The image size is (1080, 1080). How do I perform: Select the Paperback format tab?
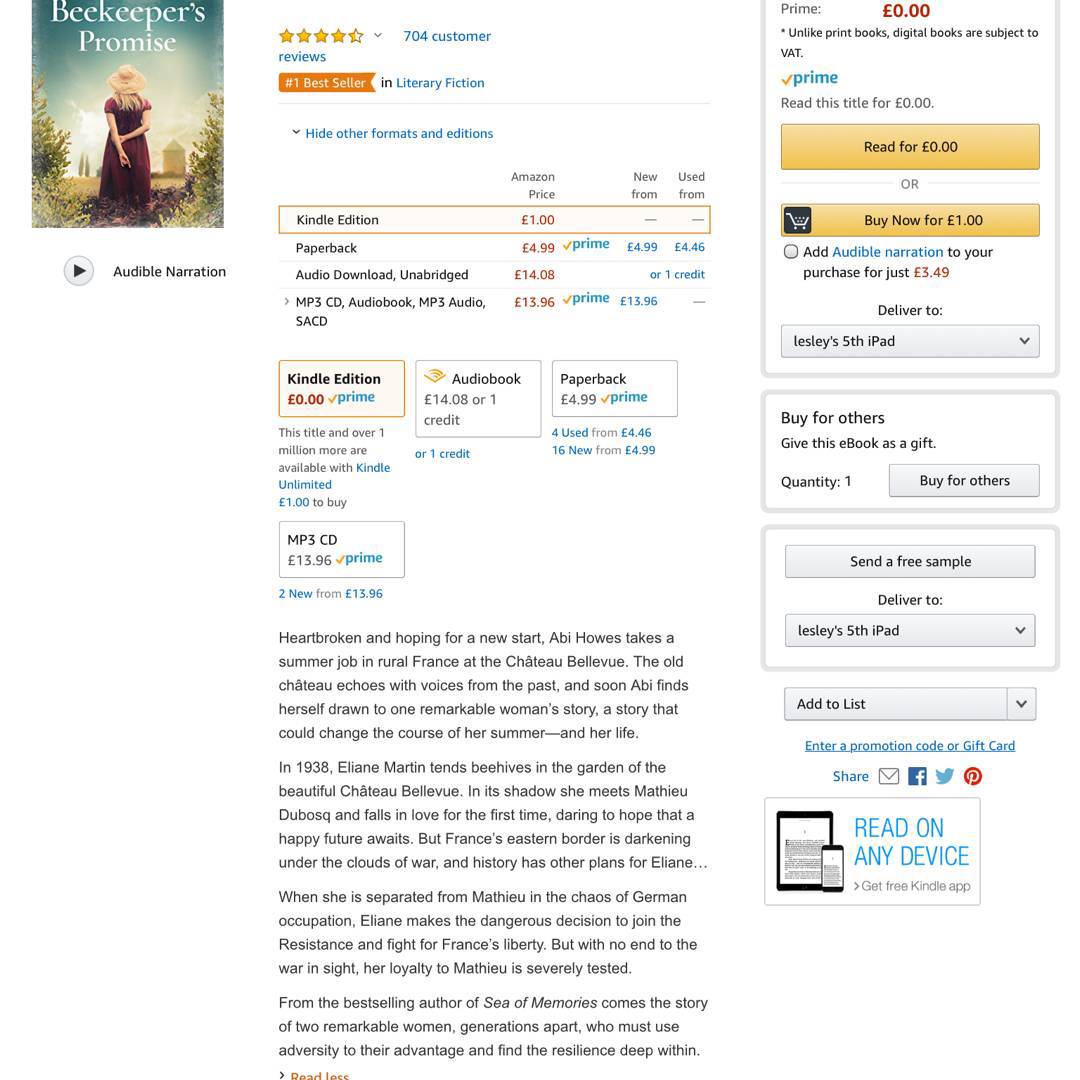coord(614,388)
